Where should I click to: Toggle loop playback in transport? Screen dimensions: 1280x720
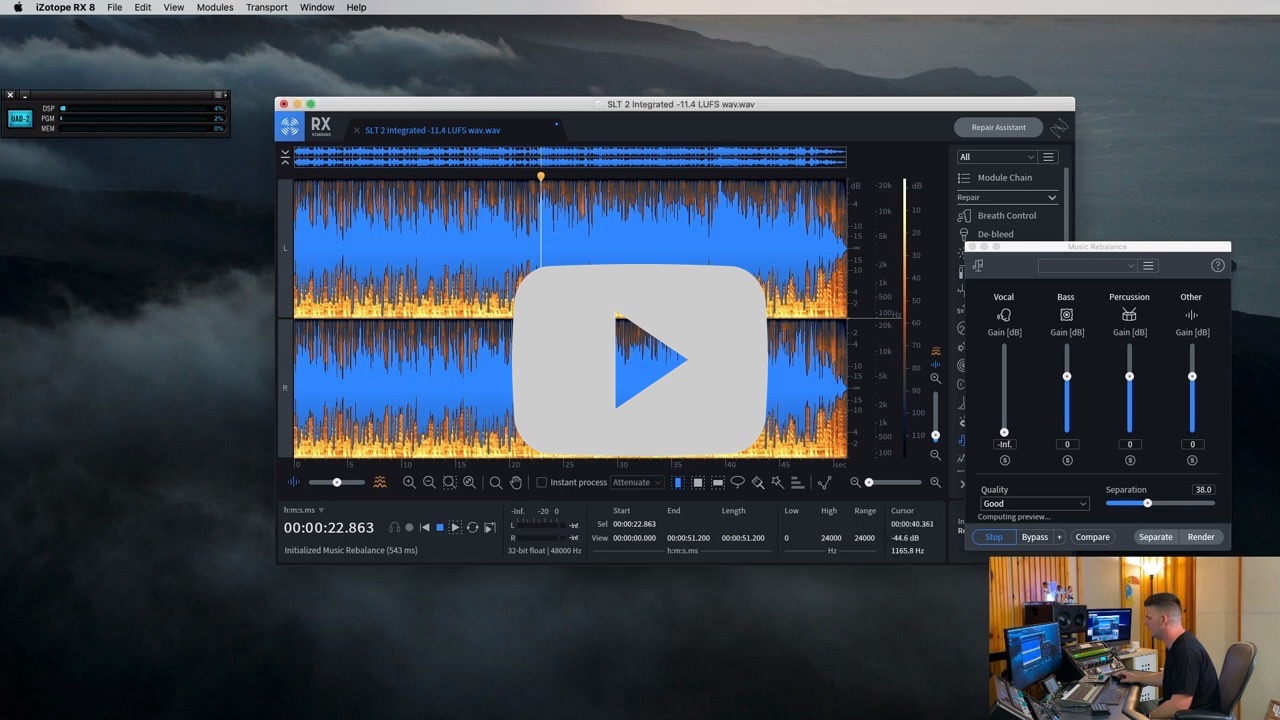472,527
